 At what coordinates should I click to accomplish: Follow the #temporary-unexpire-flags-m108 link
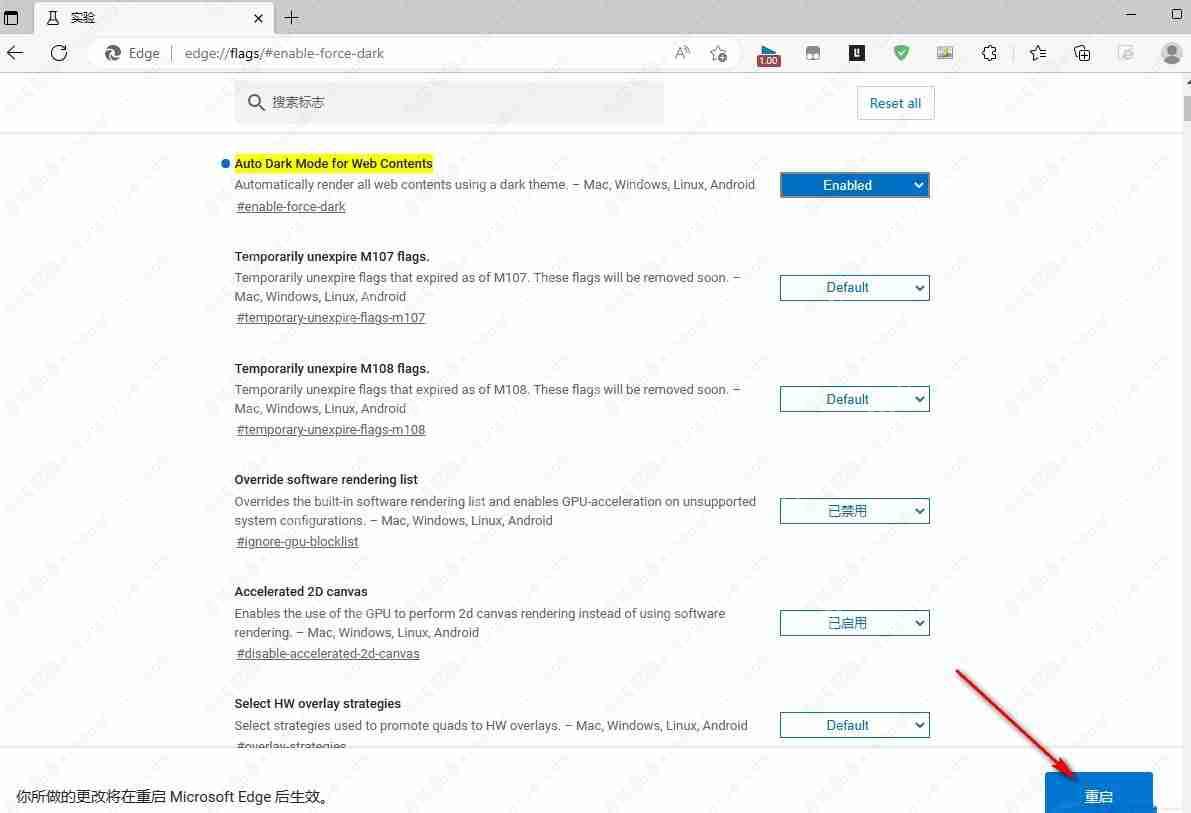pos(330,429)
